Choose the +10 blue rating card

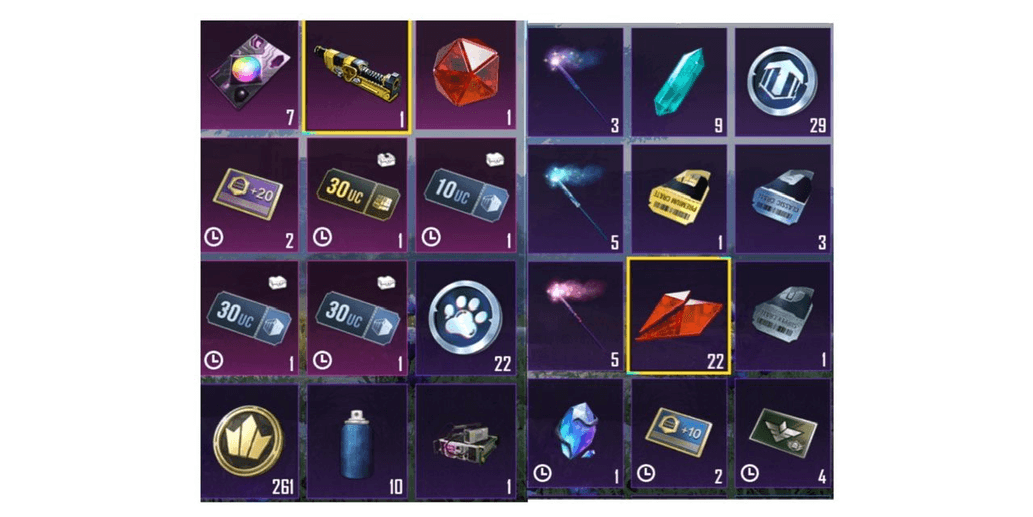click(679, 433)
